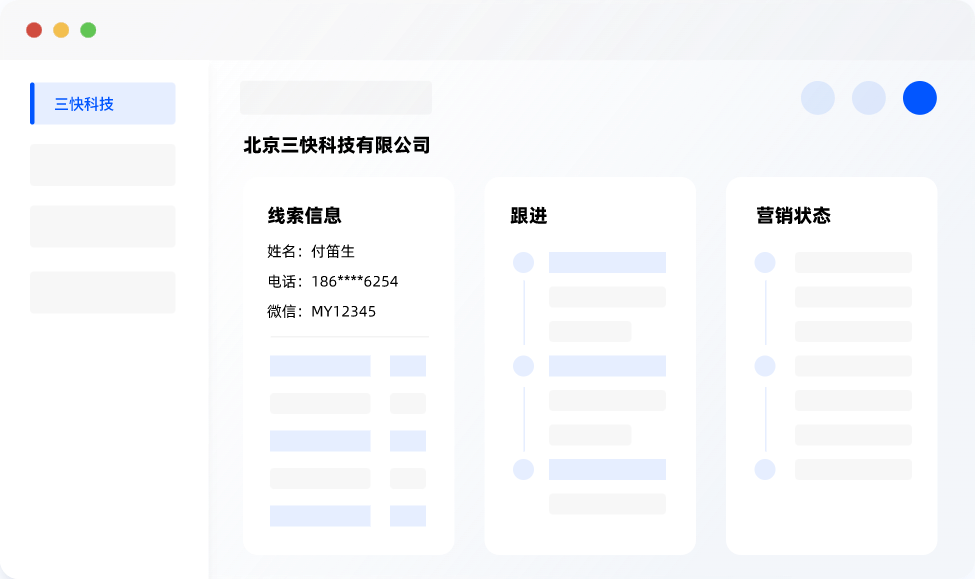Click the 线索信息 card heading
The height and width of the screenshot is (579, 975).
(305, 215)
